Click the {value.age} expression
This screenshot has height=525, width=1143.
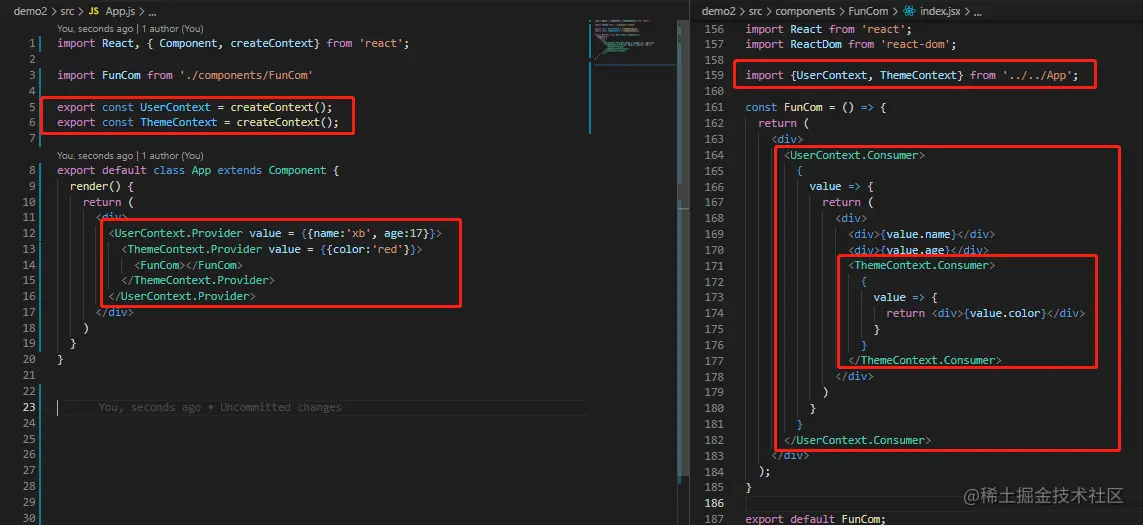[x=916, y=250]
